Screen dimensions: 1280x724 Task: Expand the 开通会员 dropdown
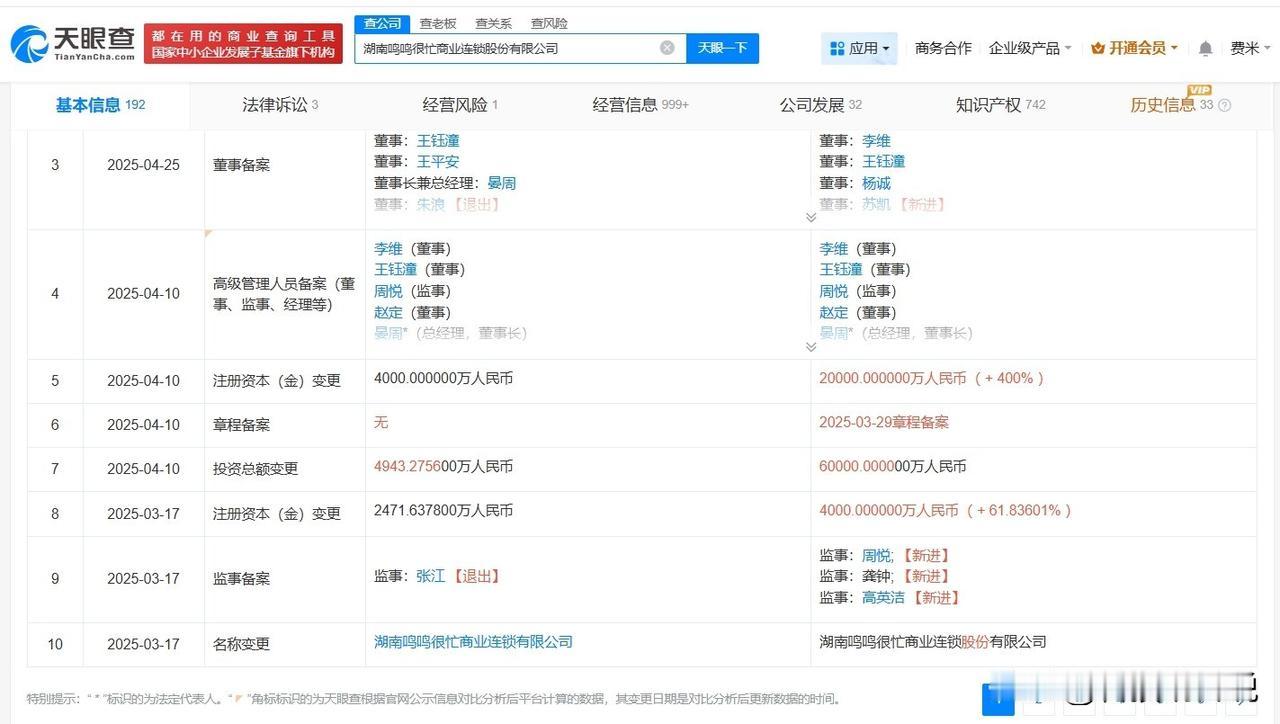click(1135, 48)
